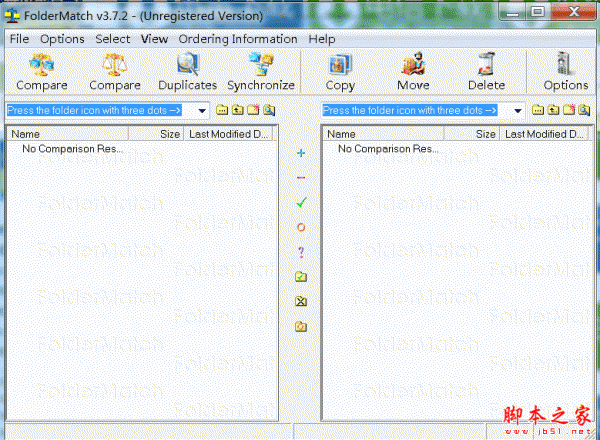Viewport: 600px width, 440px height.
Task: Go up one folder in left pane
Action: [238, 110]
